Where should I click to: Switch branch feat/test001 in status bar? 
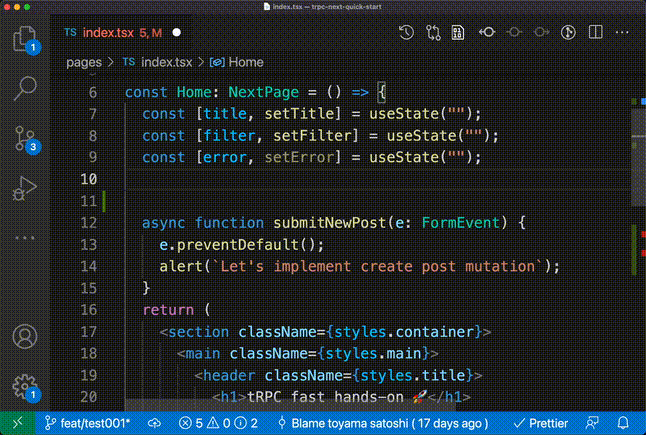click(87, 423)
